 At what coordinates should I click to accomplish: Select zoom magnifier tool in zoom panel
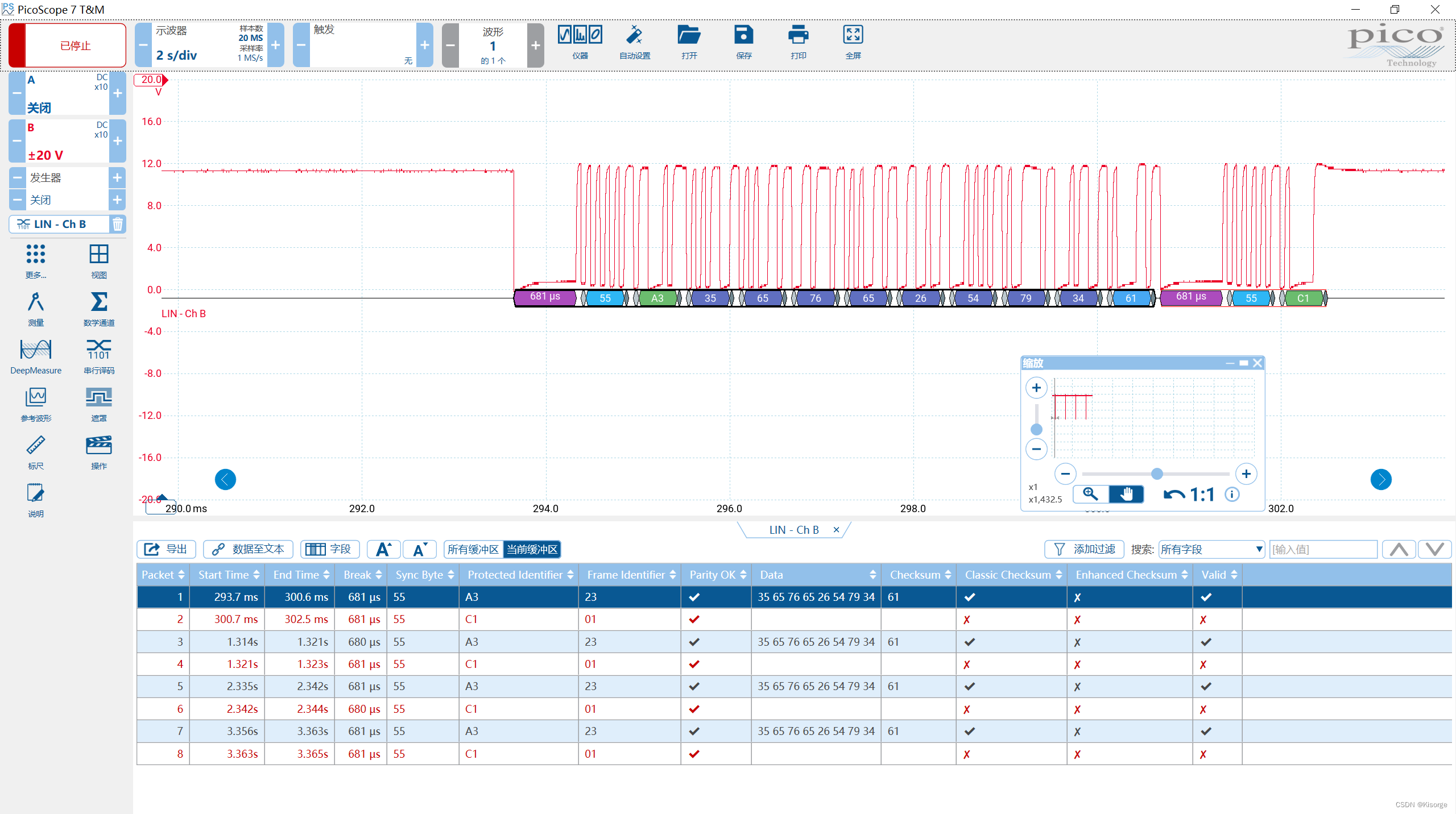pos(1090,494)
